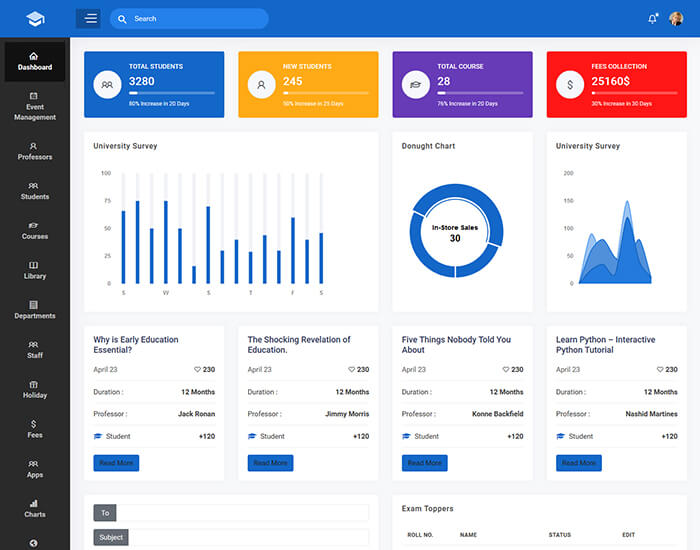Toggle the hamburger sidebar menu button
This screenshot has height=550, width=700.
click(x=88, y=18)
